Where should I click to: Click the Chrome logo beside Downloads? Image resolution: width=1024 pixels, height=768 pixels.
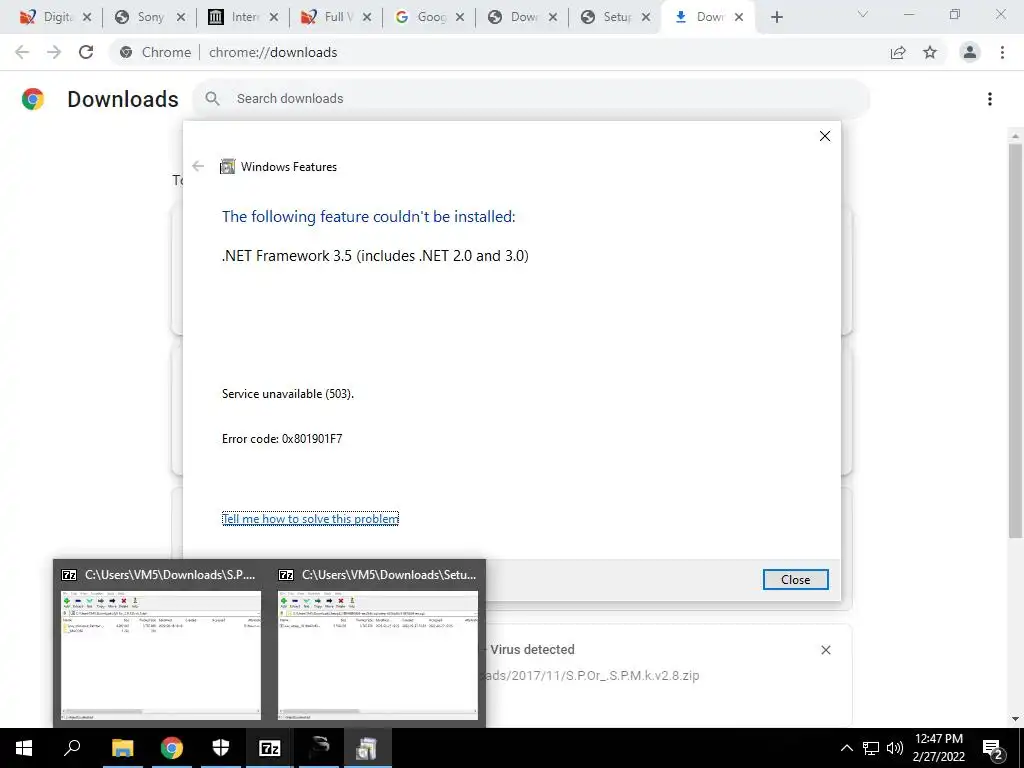tap(33, 99)
